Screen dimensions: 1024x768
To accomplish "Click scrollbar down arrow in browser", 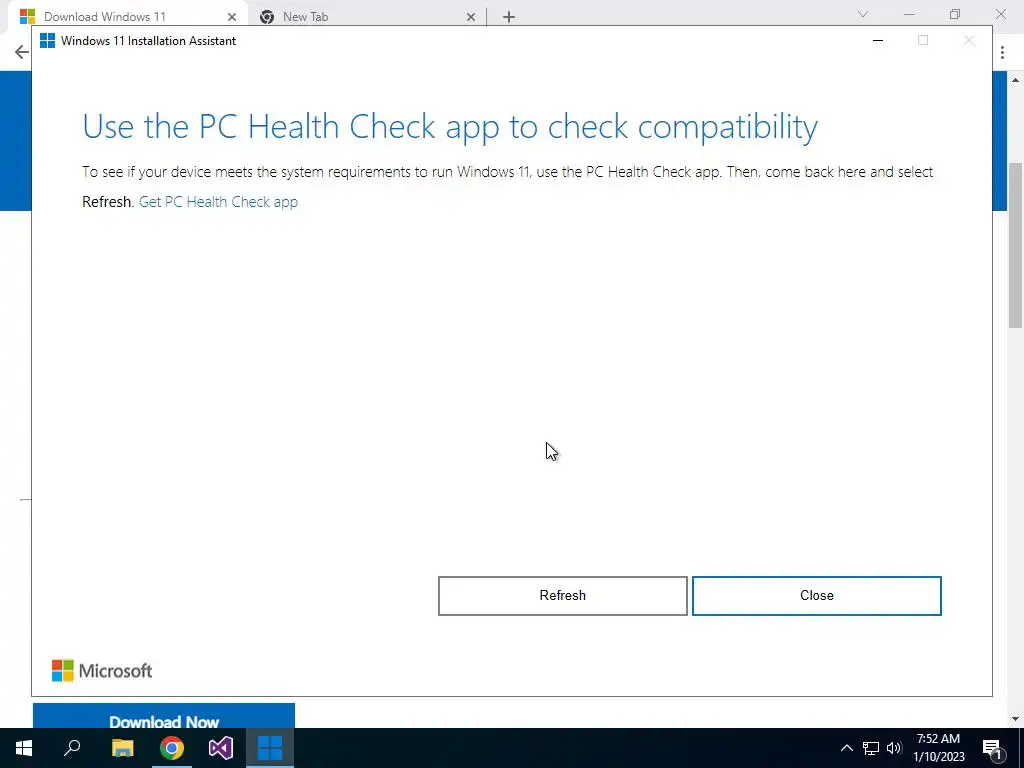I will click(1016, 719).
